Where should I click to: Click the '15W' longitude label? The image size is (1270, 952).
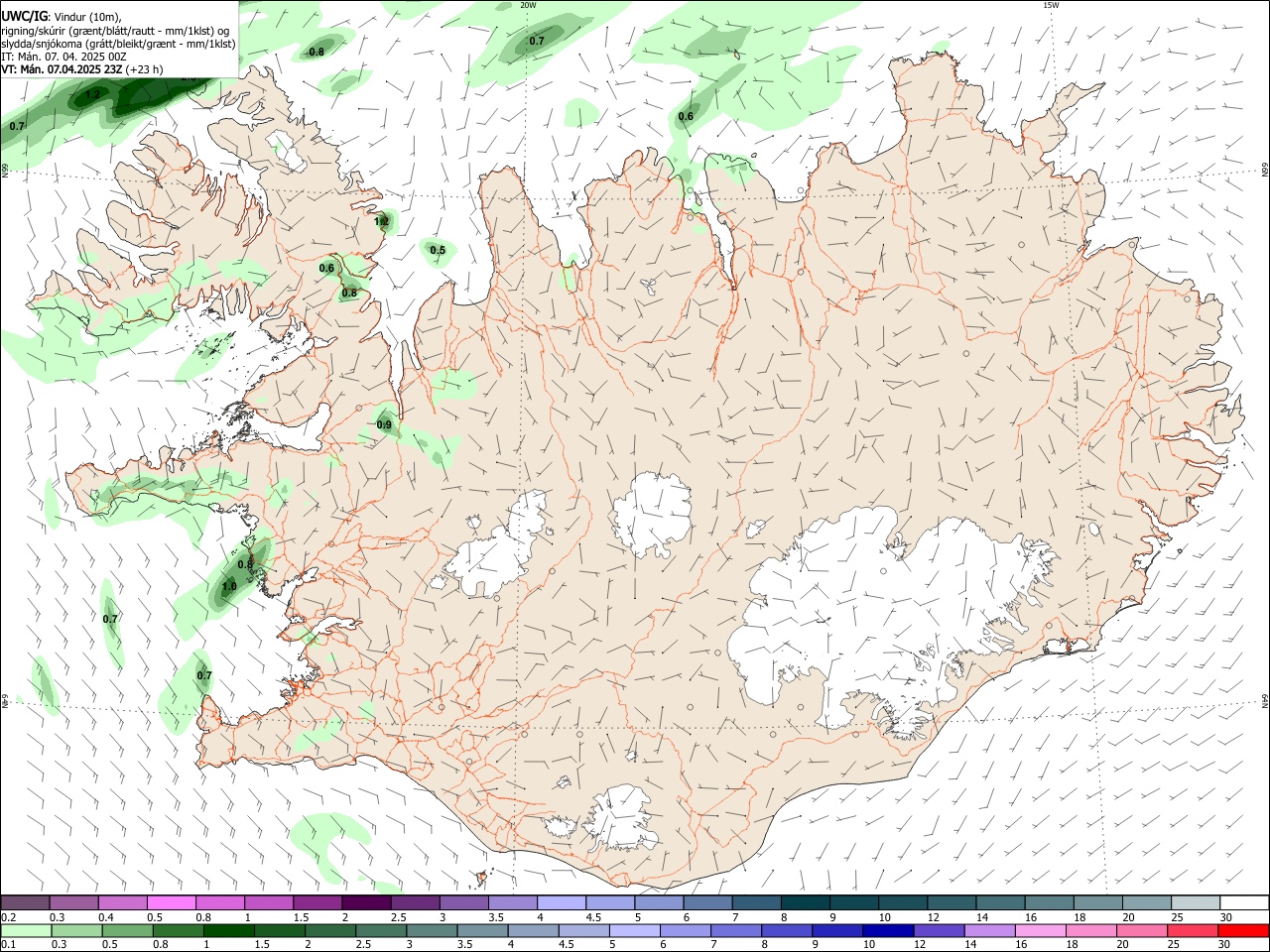(x=1052, y=5)
